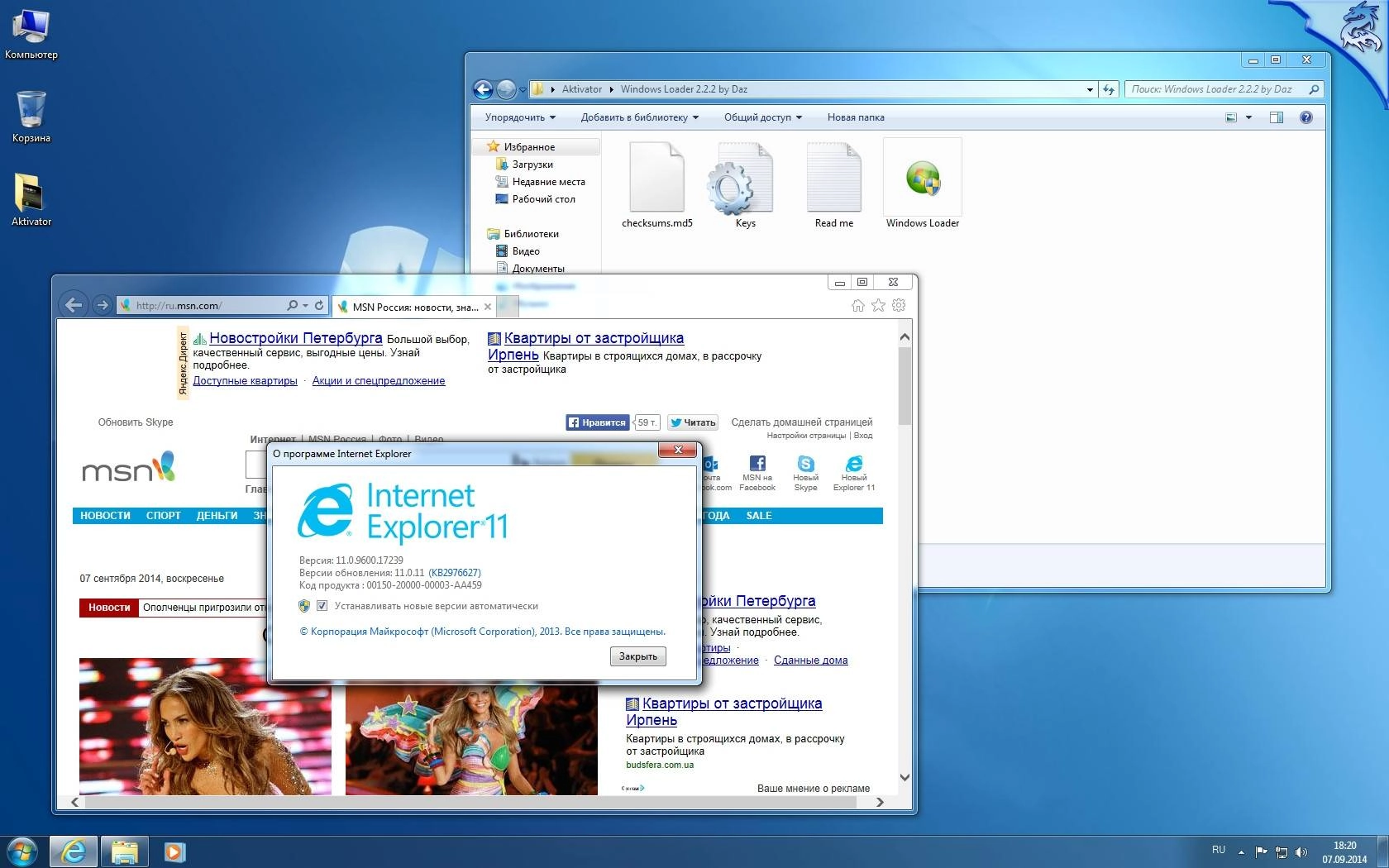Select Недавние места in Explorer sidebar
1389x868 pixels.
click(540, 182)
